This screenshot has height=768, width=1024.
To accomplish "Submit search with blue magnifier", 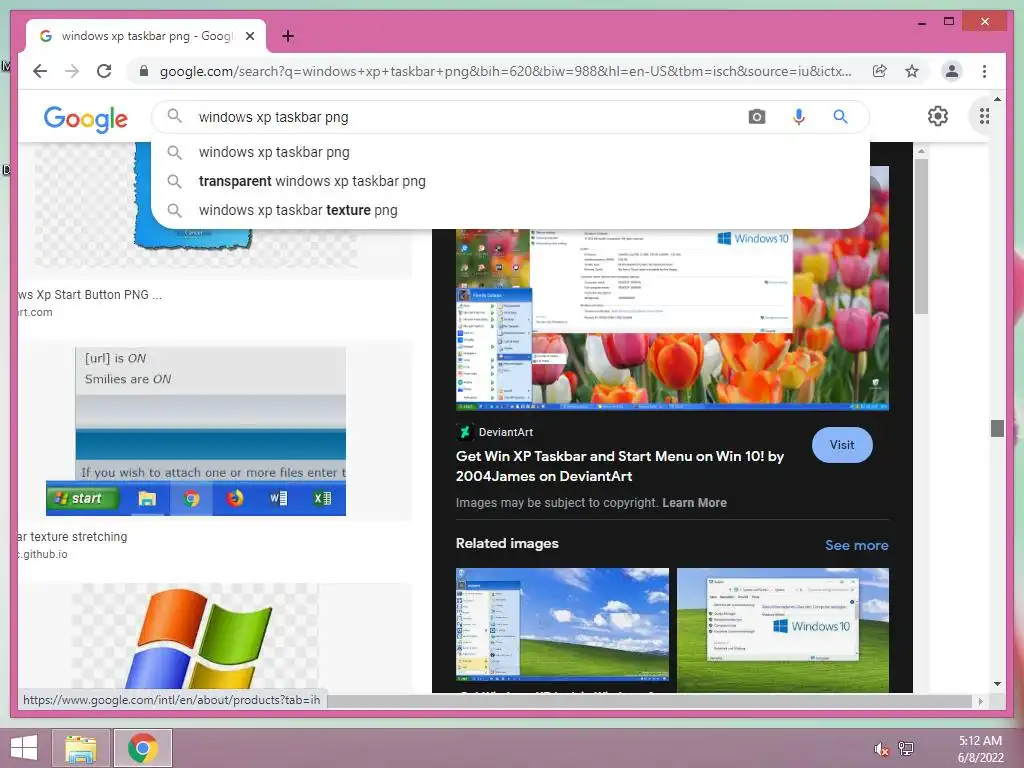I will pos(840,117).
